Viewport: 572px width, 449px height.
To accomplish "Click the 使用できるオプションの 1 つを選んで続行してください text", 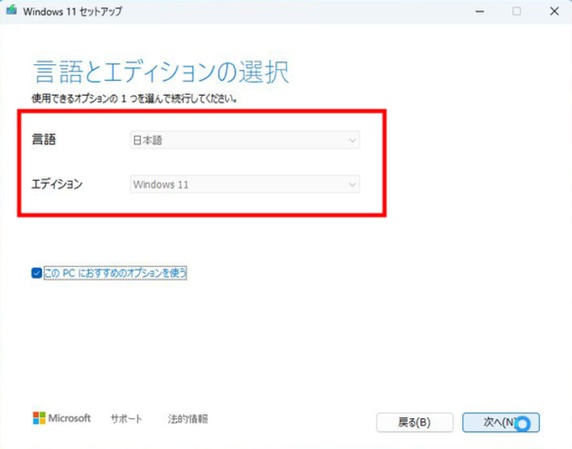I will point(134,98).
